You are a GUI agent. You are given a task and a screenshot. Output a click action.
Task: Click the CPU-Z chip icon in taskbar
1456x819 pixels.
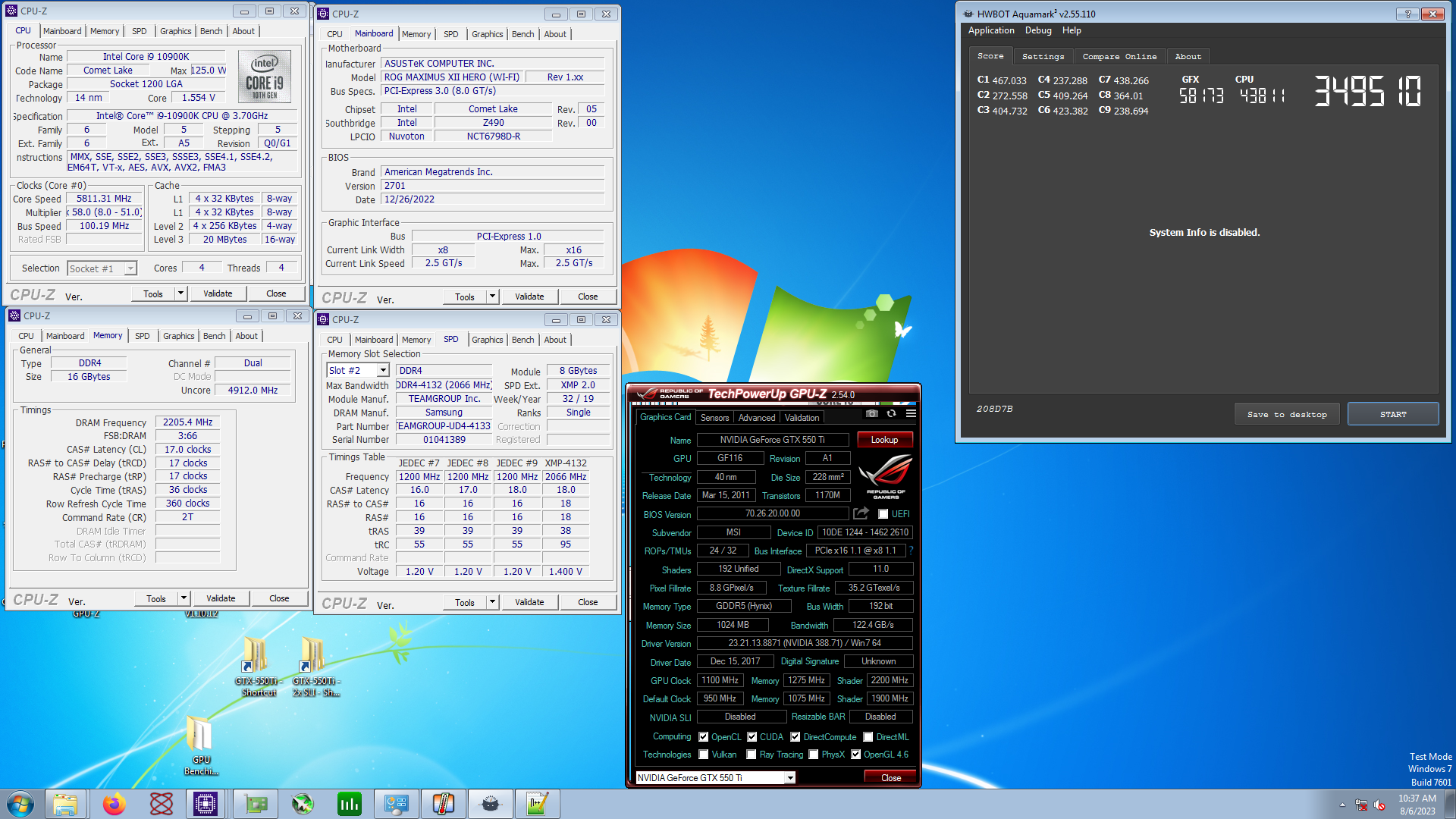tap(206, 804)
